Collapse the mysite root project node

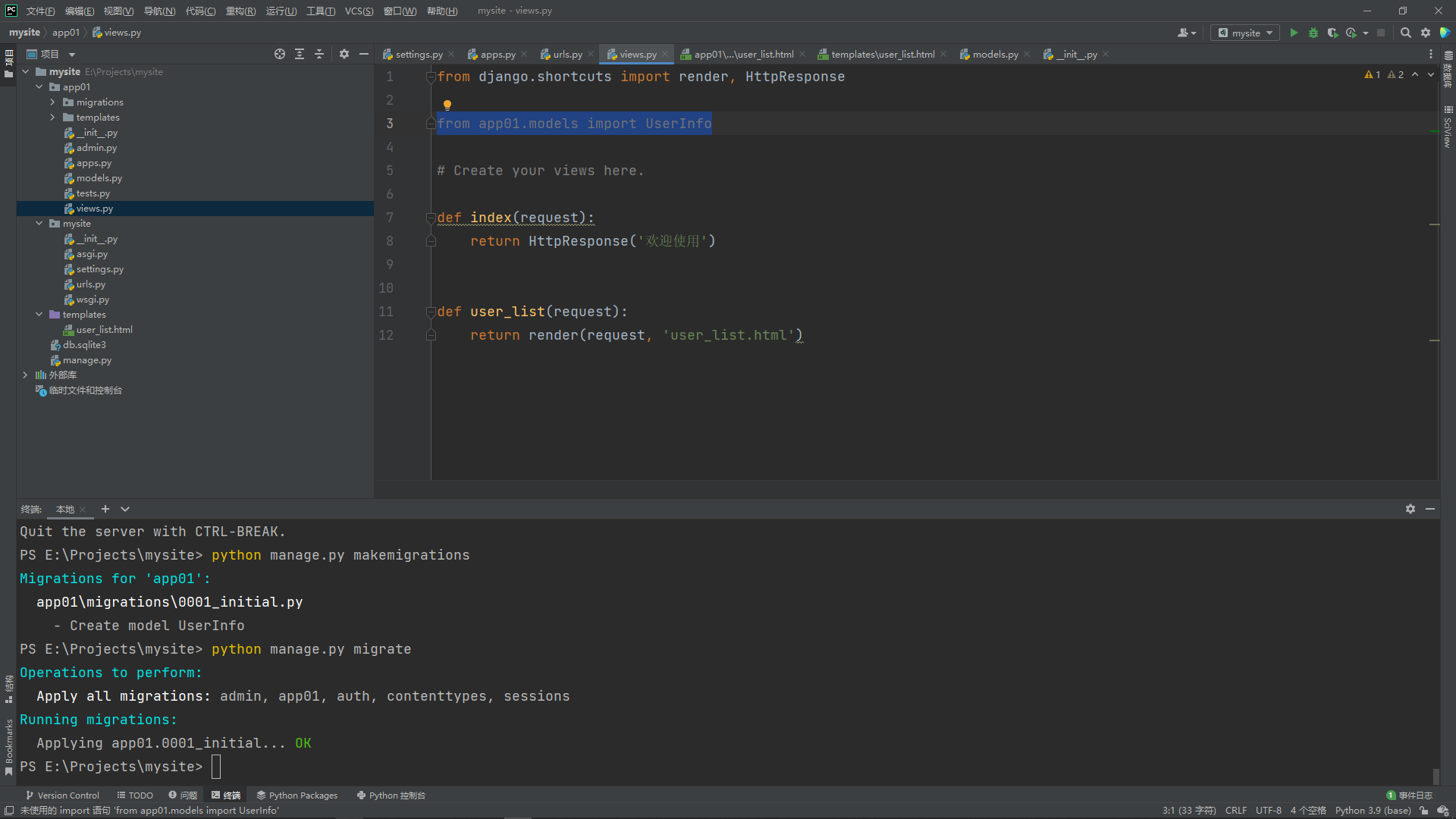[x=26, y=71]
